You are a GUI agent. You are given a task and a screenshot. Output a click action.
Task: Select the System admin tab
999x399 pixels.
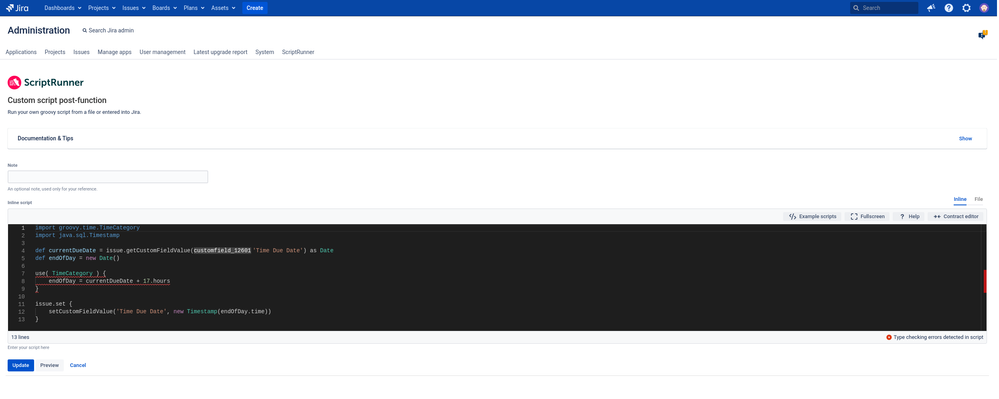[264, 52]
